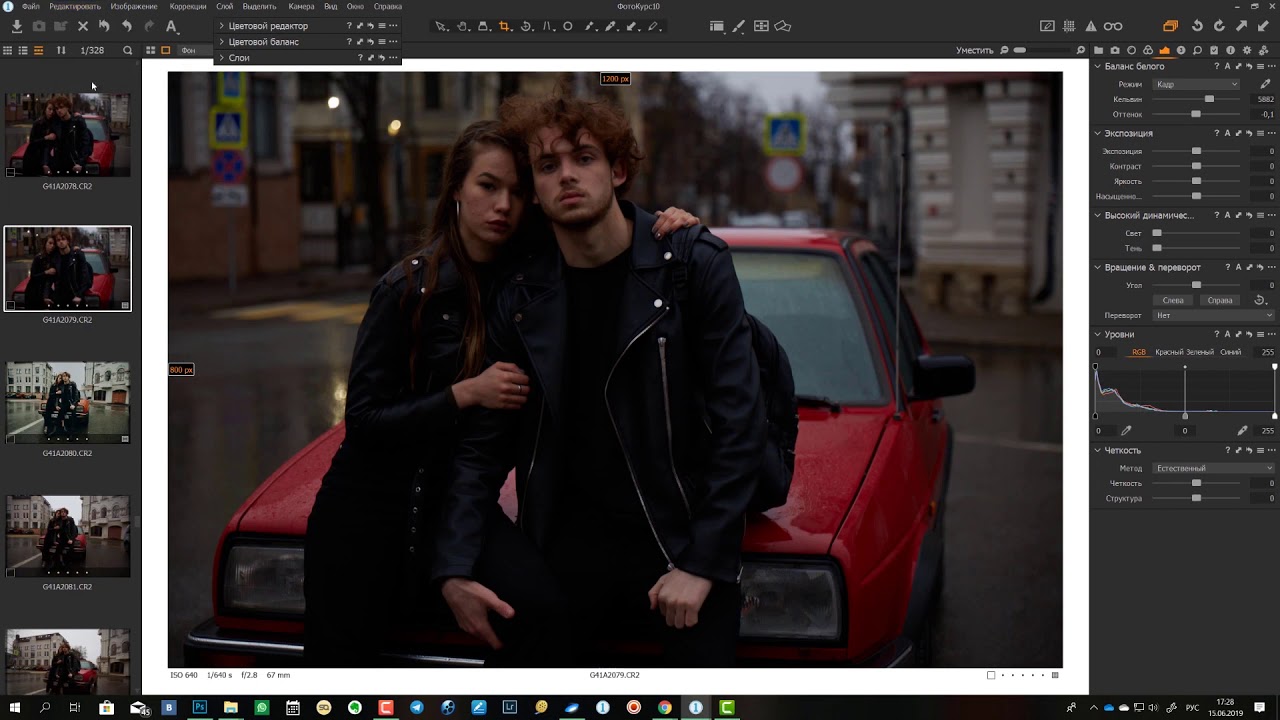Viewport: 1280px width, 720px height.
Task: Toggle browser sort order arrows
Action: click(61, 50)
